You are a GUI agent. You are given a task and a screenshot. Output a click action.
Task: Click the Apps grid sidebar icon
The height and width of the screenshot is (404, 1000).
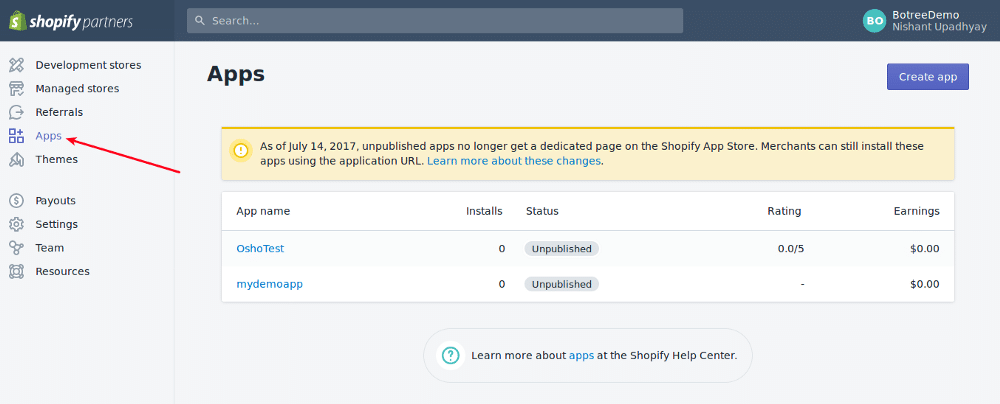tap(17, 136)
